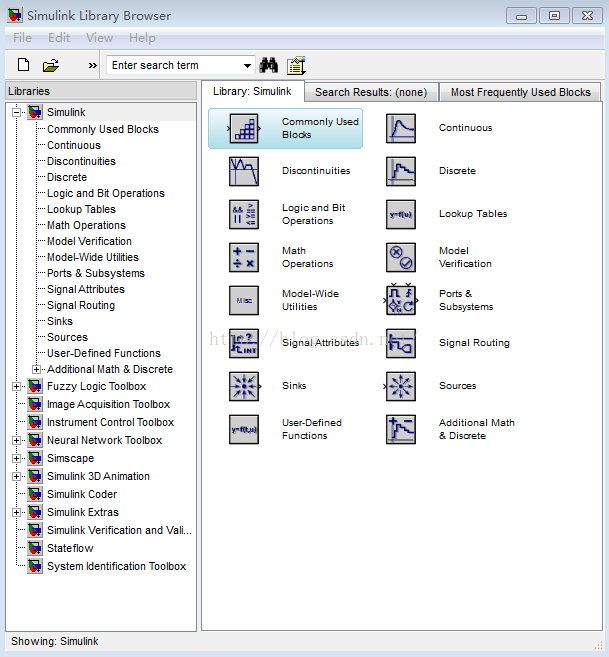Viewport: 609px width, 657px height.
Task: Select the Discontinuities library block icon
Action: (244, 171)
